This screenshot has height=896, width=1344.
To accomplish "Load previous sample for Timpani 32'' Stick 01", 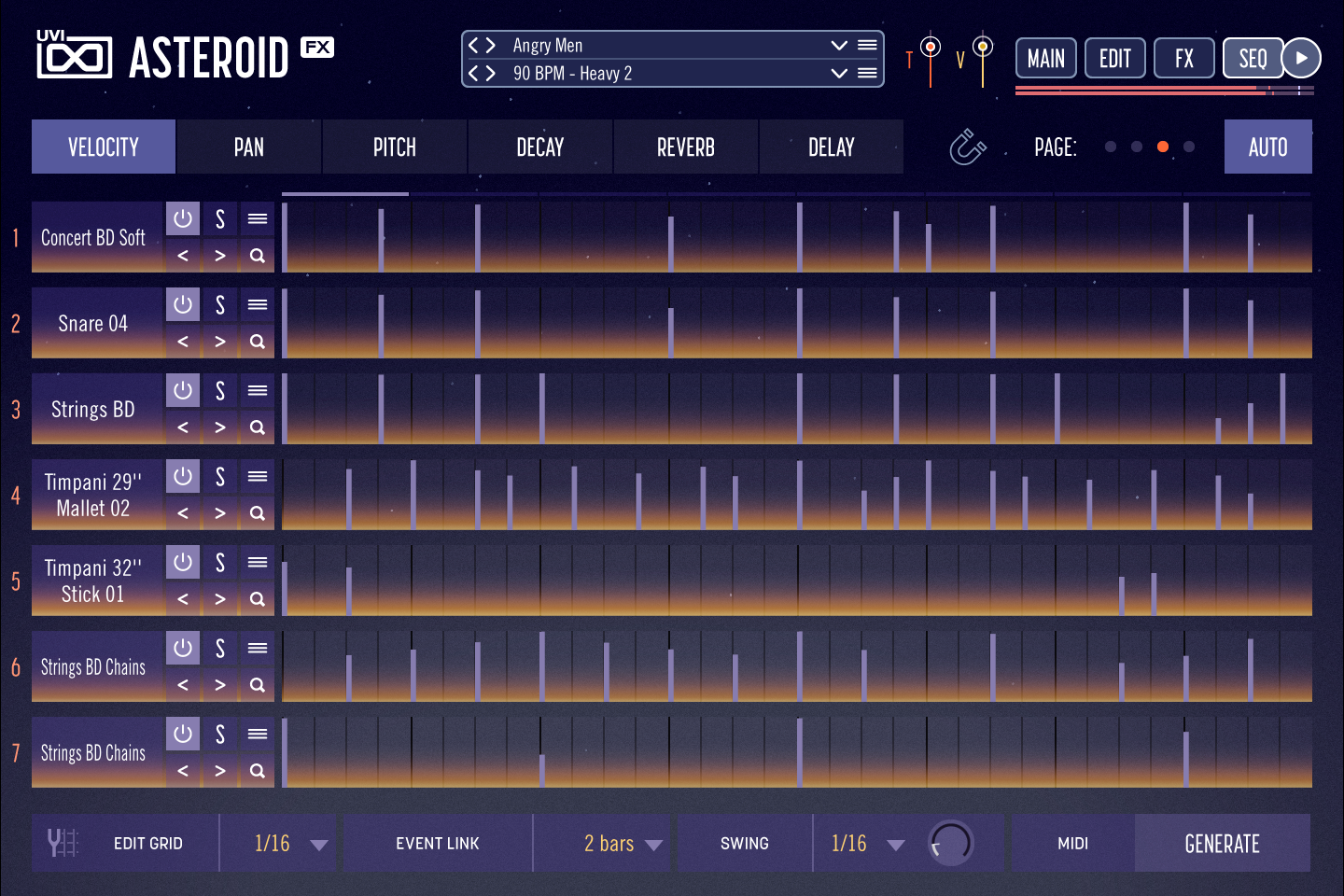I will click(x=183, y=599).
